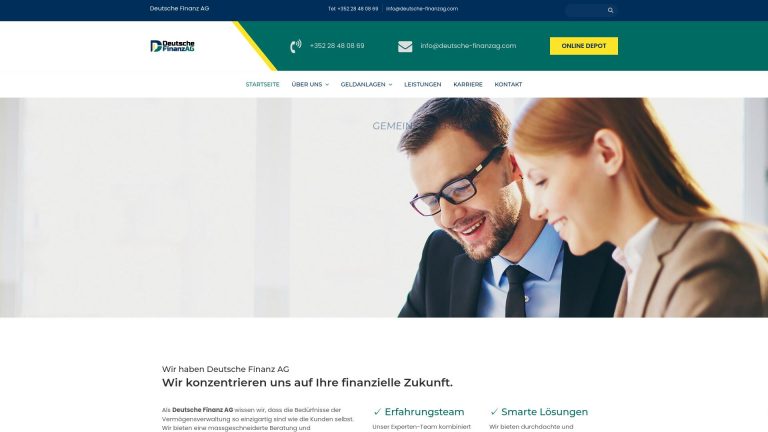The image size is (768, 432).
Task: Click the search magnifier icon
Action: click(610, 10)
